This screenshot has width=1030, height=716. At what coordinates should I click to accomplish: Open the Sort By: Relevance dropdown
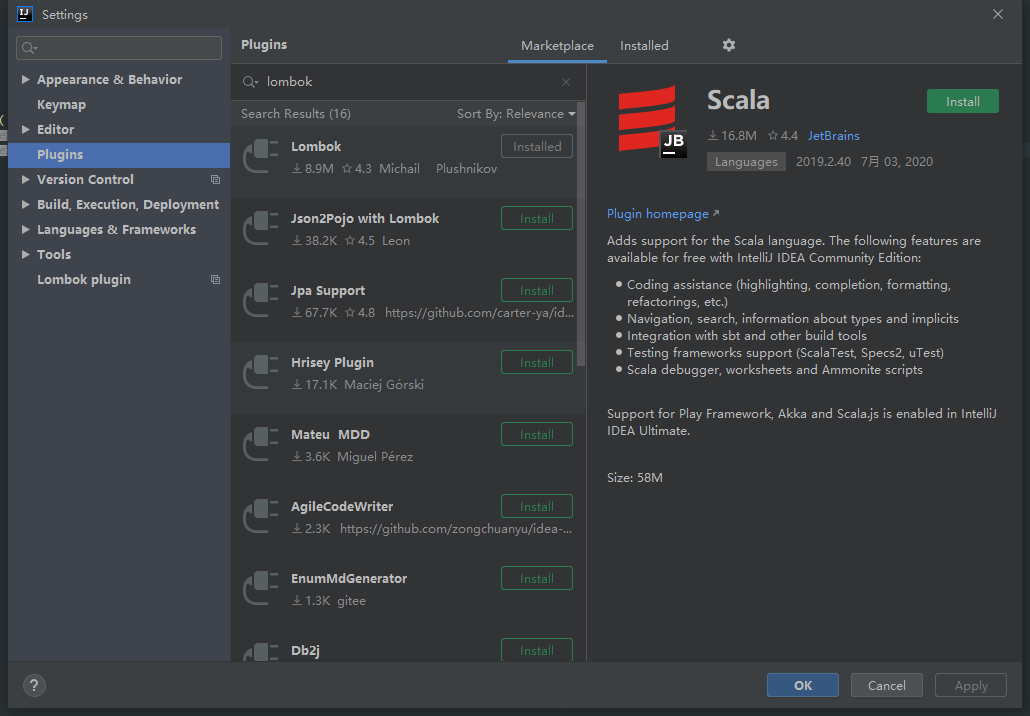pos(516,114)
